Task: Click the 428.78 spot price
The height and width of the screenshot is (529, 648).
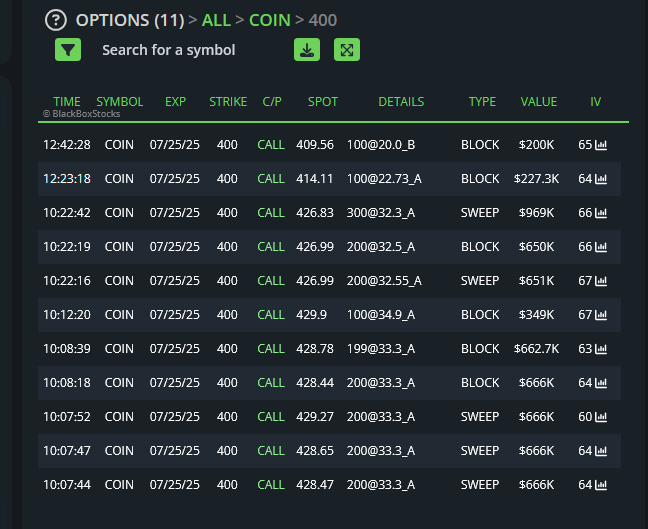Action: point(315,349)
